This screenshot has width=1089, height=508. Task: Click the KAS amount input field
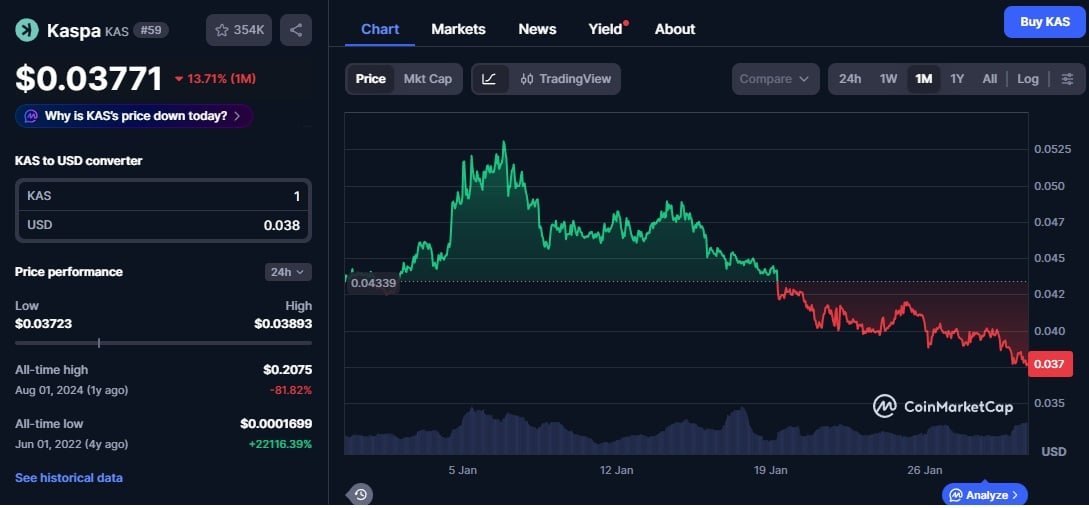click(x=163, y=196)
